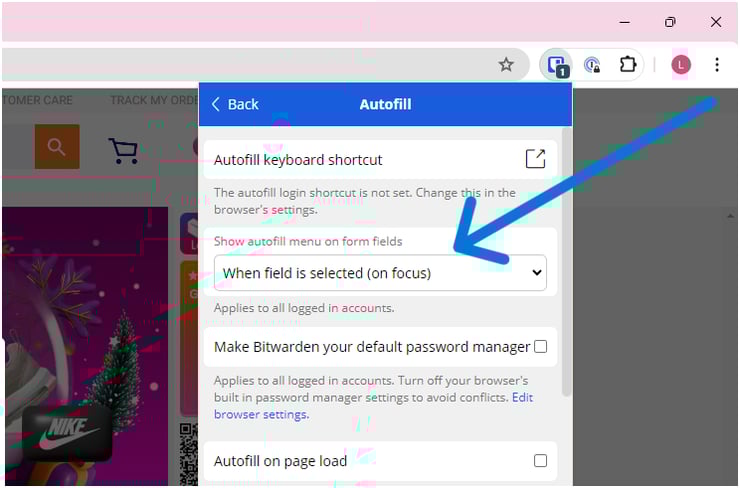Click the password manager extension icon with lock

coord(592,65)
